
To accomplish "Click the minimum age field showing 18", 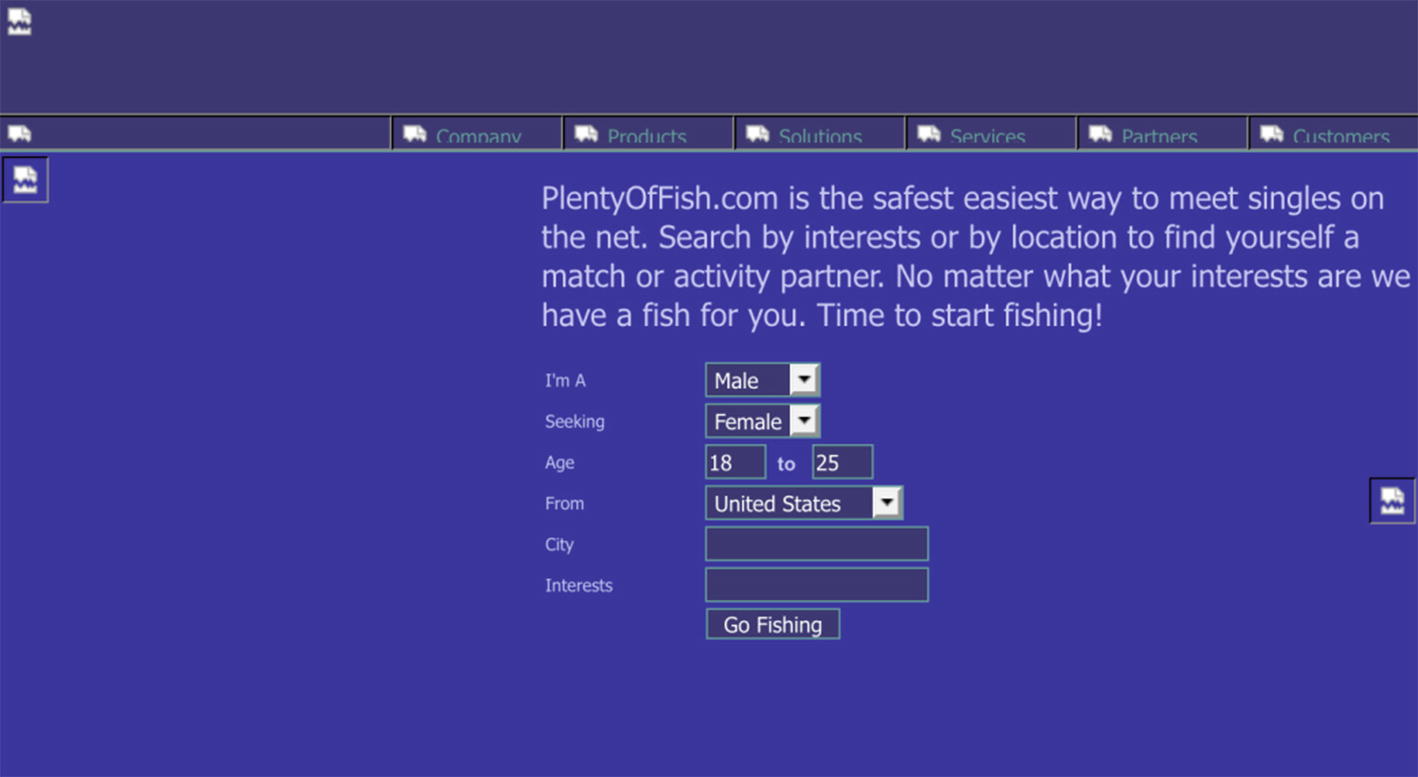I will pos(736,462).
